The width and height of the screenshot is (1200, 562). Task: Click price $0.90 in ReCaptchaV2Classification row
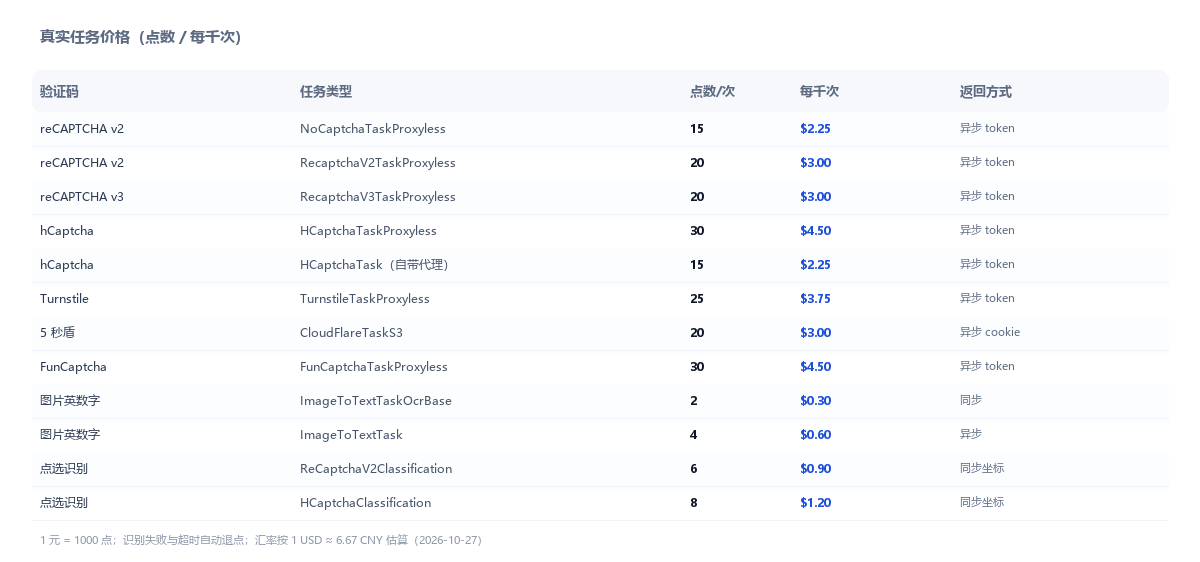point(815,469)
